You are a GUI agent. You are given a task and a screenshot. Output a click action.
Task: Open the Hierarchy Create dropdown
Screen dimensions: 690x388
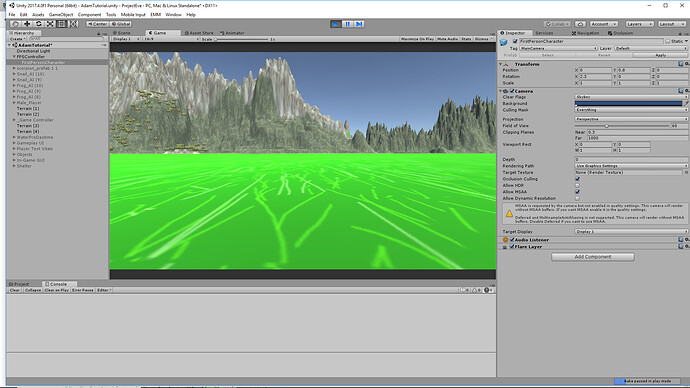click(x=17, y=39)
